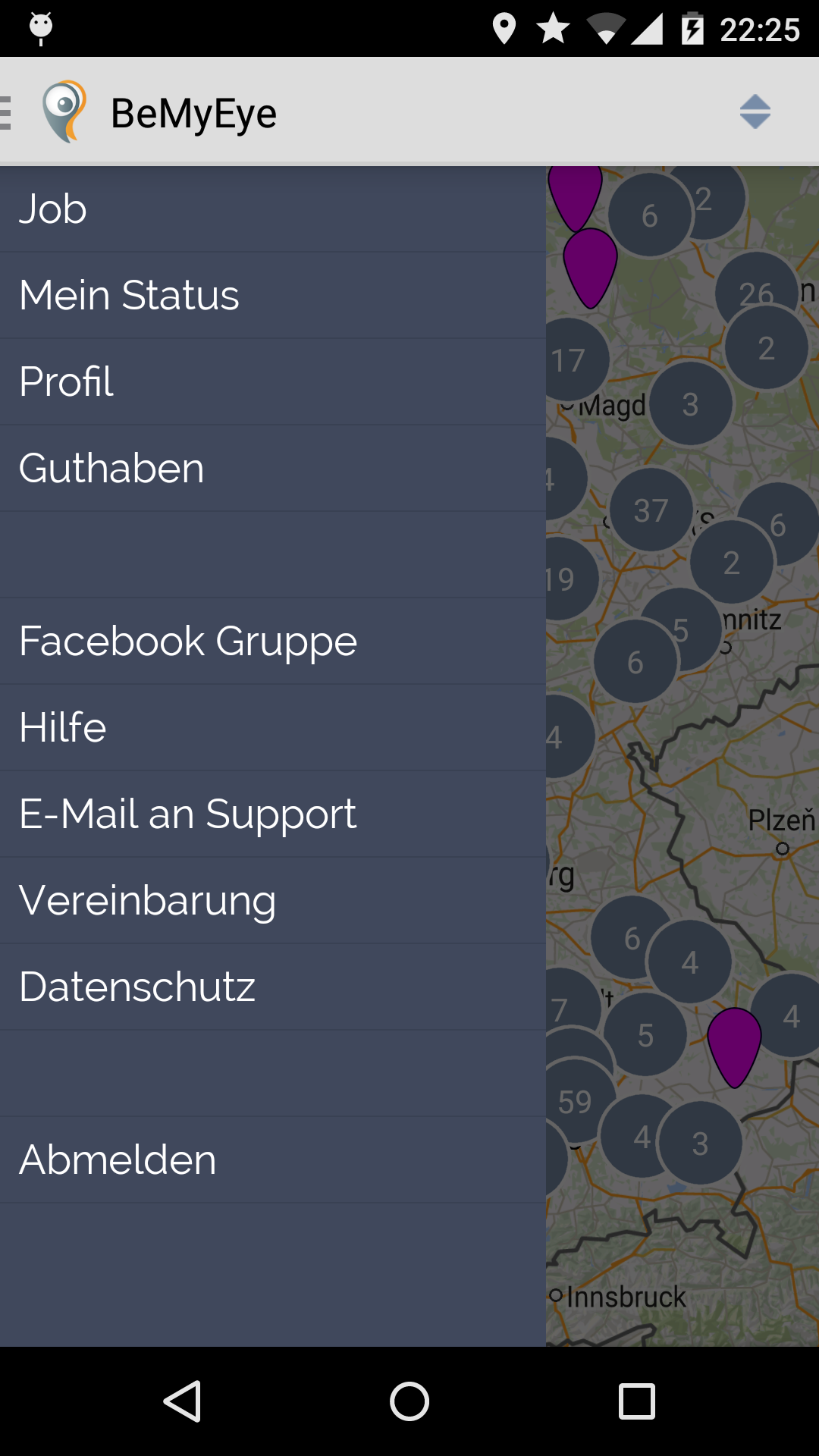Image resolution: width=819 pixels, height=1456 pixels.
Task: Select the purple map pin near Plzeň
Action: tap(734, 1047)
